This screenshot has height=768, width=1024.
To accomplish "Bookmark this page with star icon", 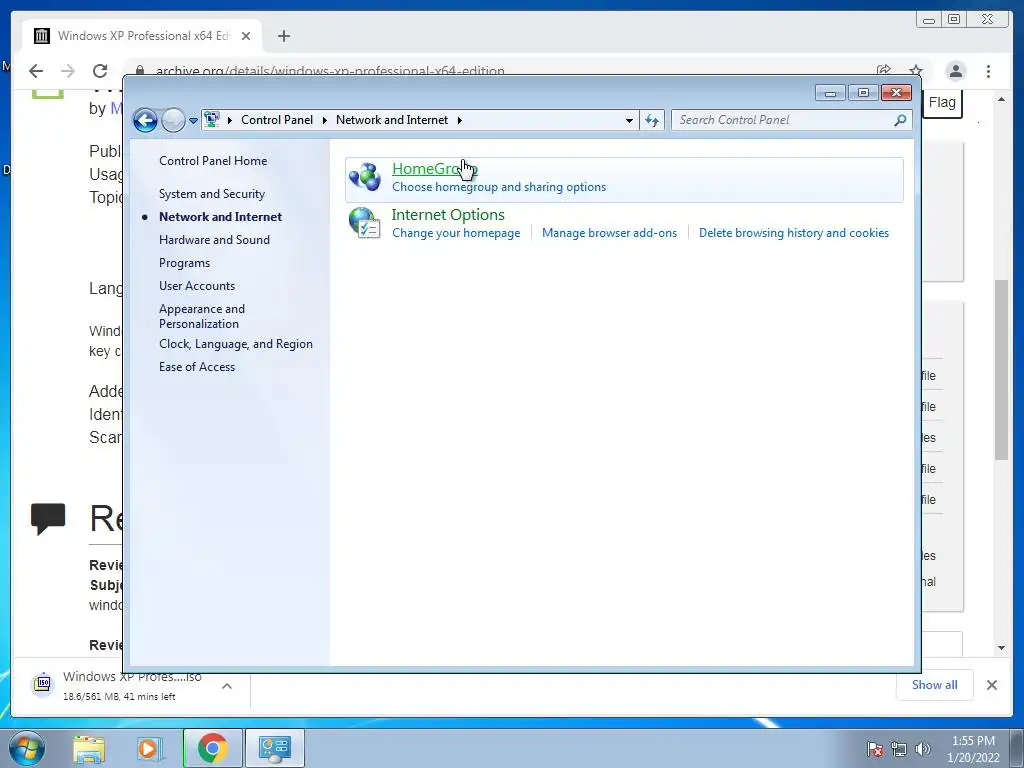I will tap(916, 70).
